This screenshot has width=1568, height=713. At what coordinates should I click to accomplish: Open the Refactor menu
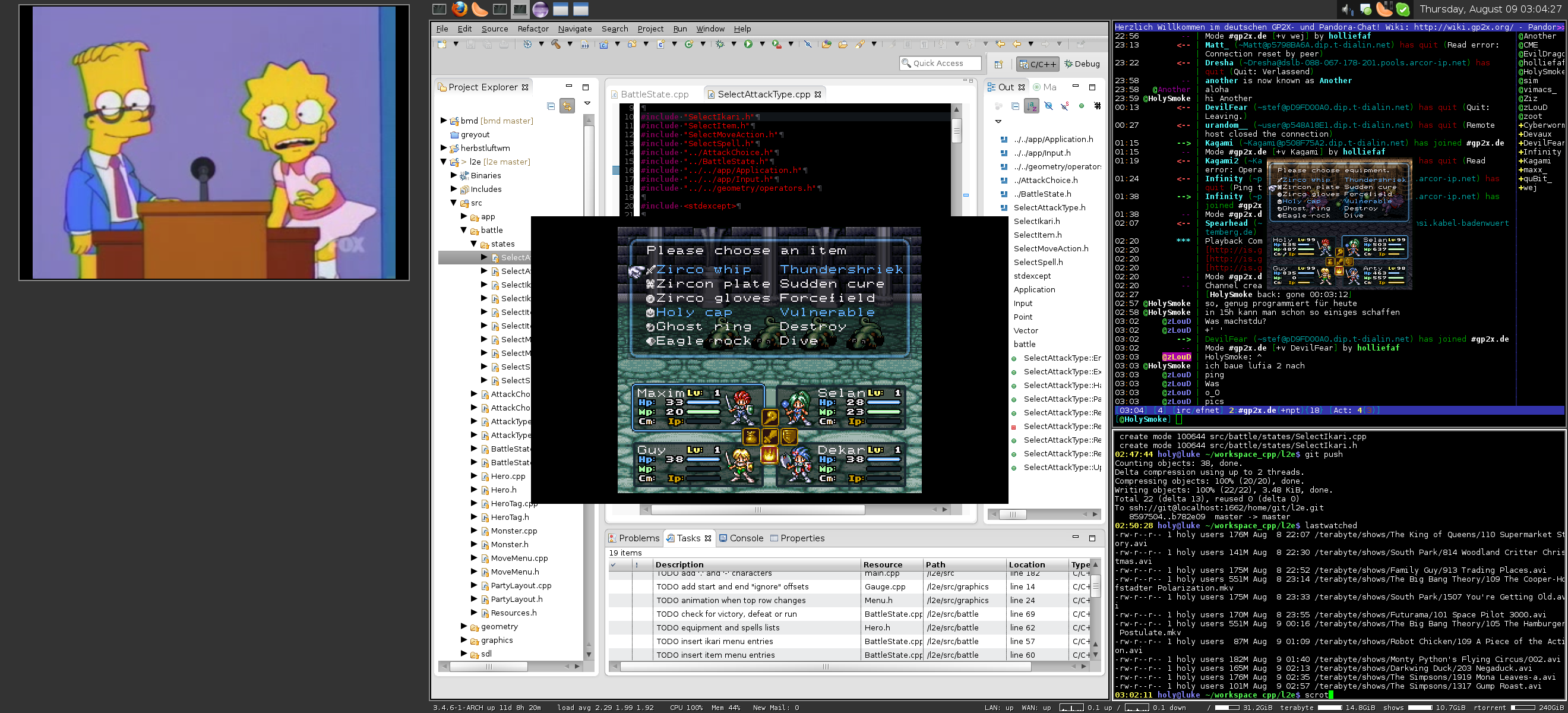coord(533,29)
